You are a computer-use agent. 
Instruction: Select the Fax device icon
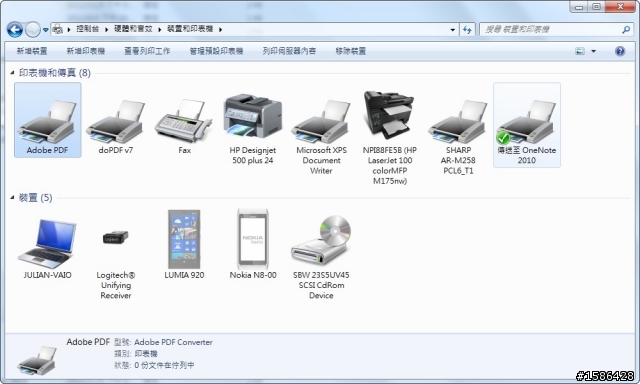pos(184,120)
